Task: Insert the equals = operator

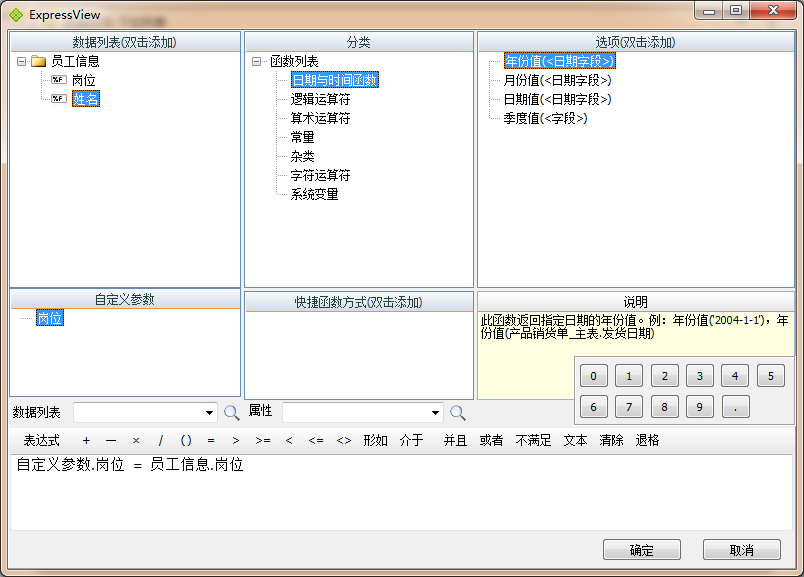Action: [211, 440]
